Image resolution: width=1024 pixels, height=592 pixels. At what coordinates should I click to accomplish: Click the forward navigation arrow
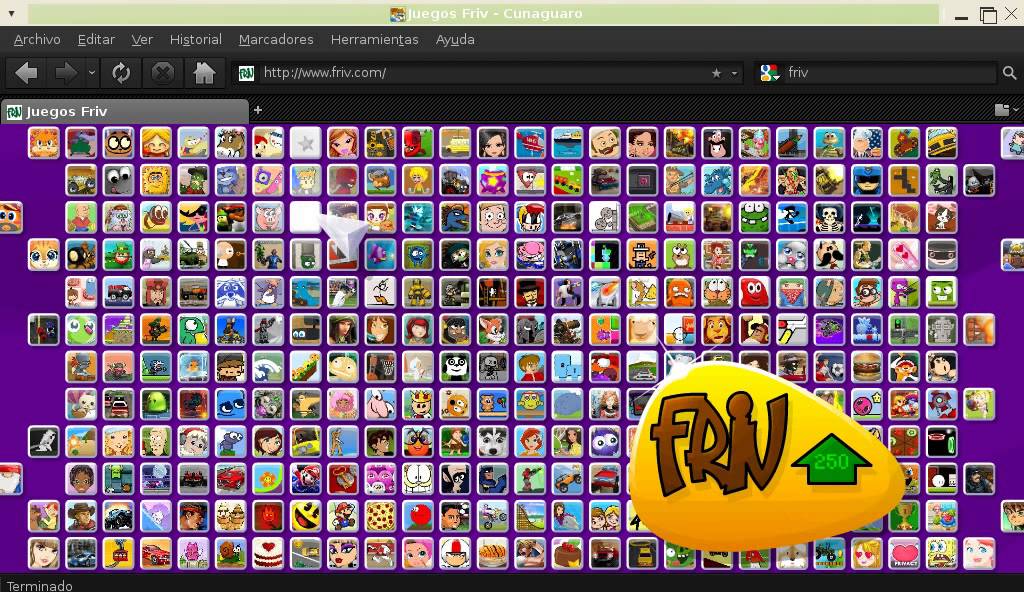(x=65, y=73)
